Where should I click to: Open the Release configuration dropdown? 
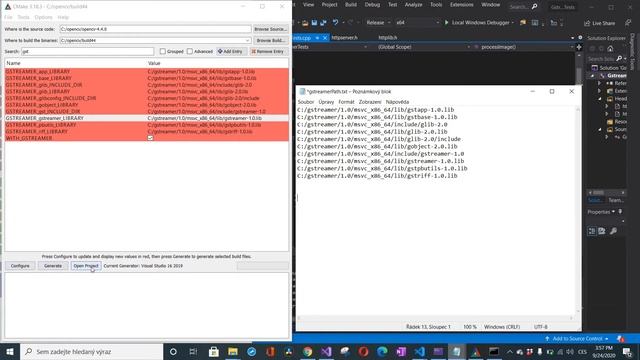tap(389, 23)
